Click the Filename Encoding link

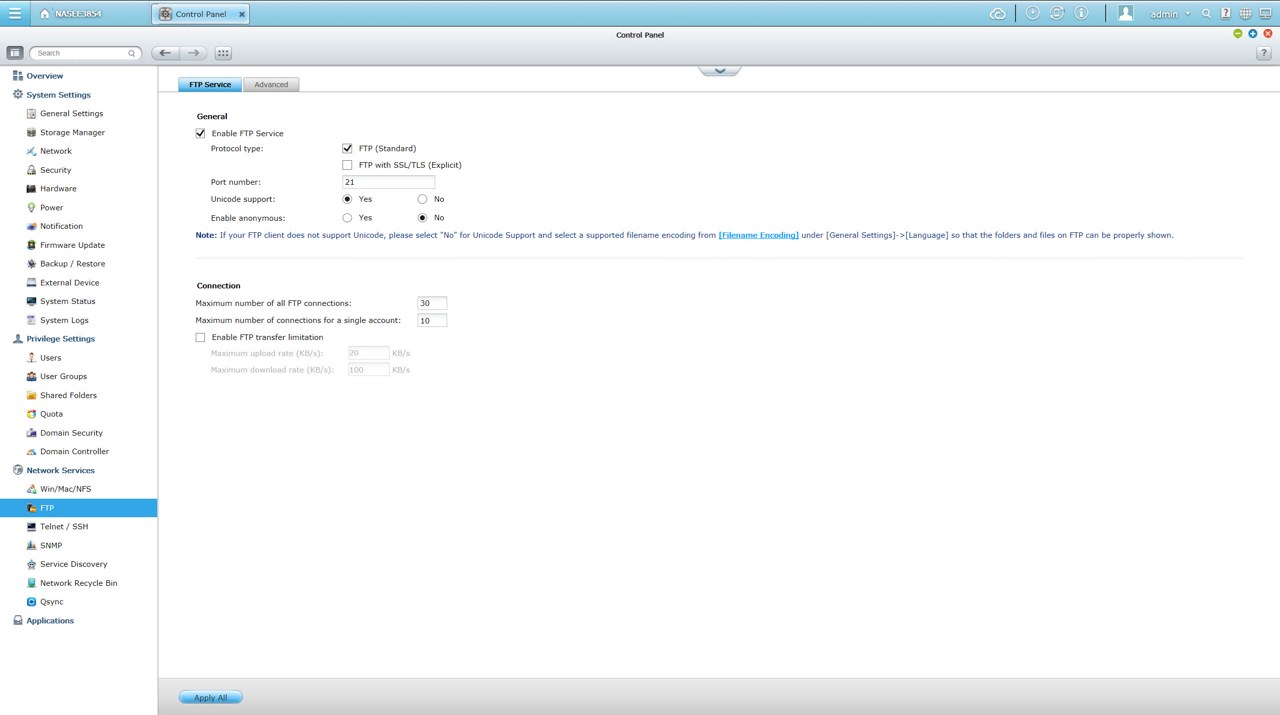758,235
